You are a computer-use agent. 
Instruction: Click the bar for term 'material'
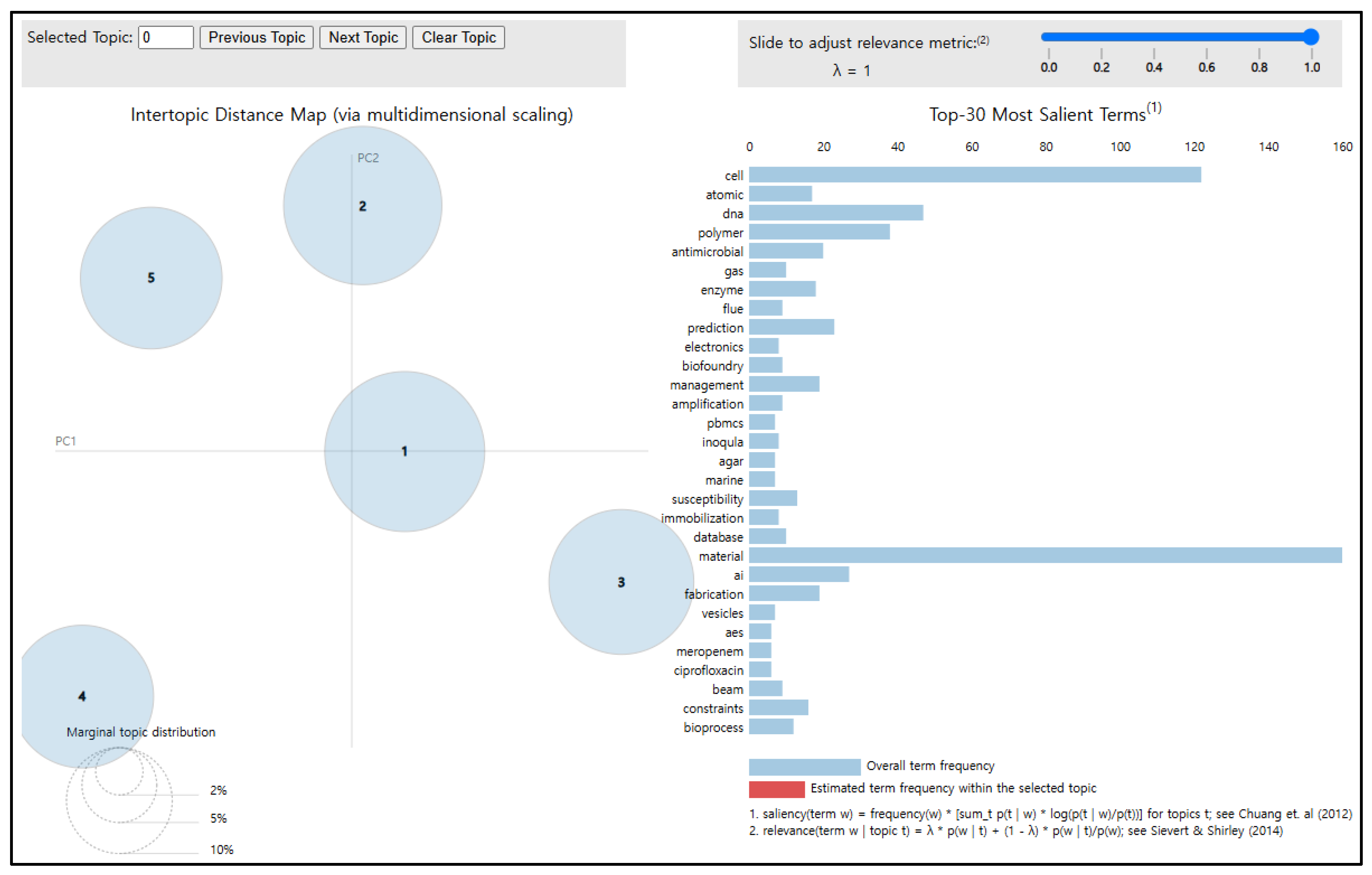click(x=1045, y=555)
